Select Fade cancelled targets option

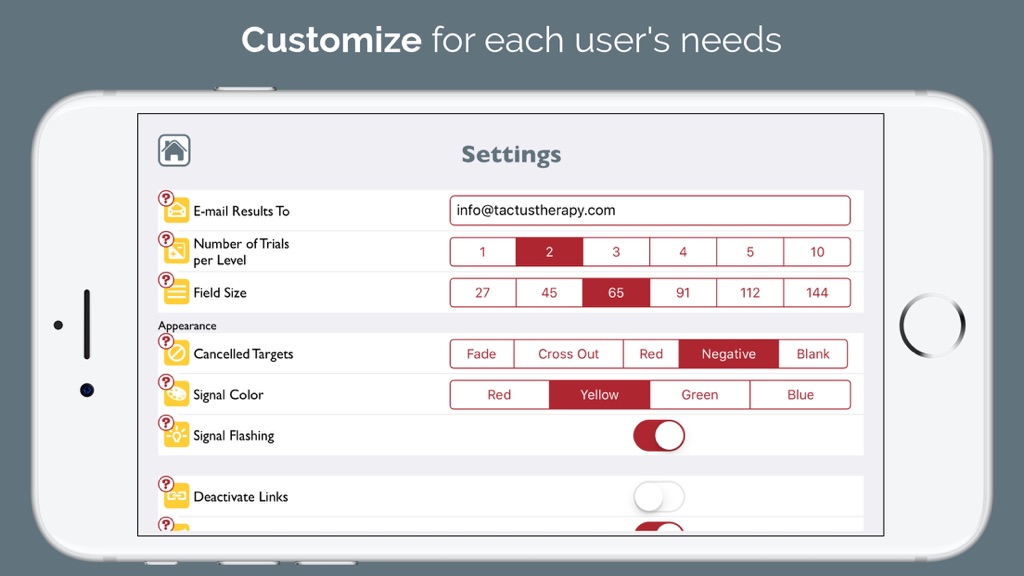tap(481, 354)
